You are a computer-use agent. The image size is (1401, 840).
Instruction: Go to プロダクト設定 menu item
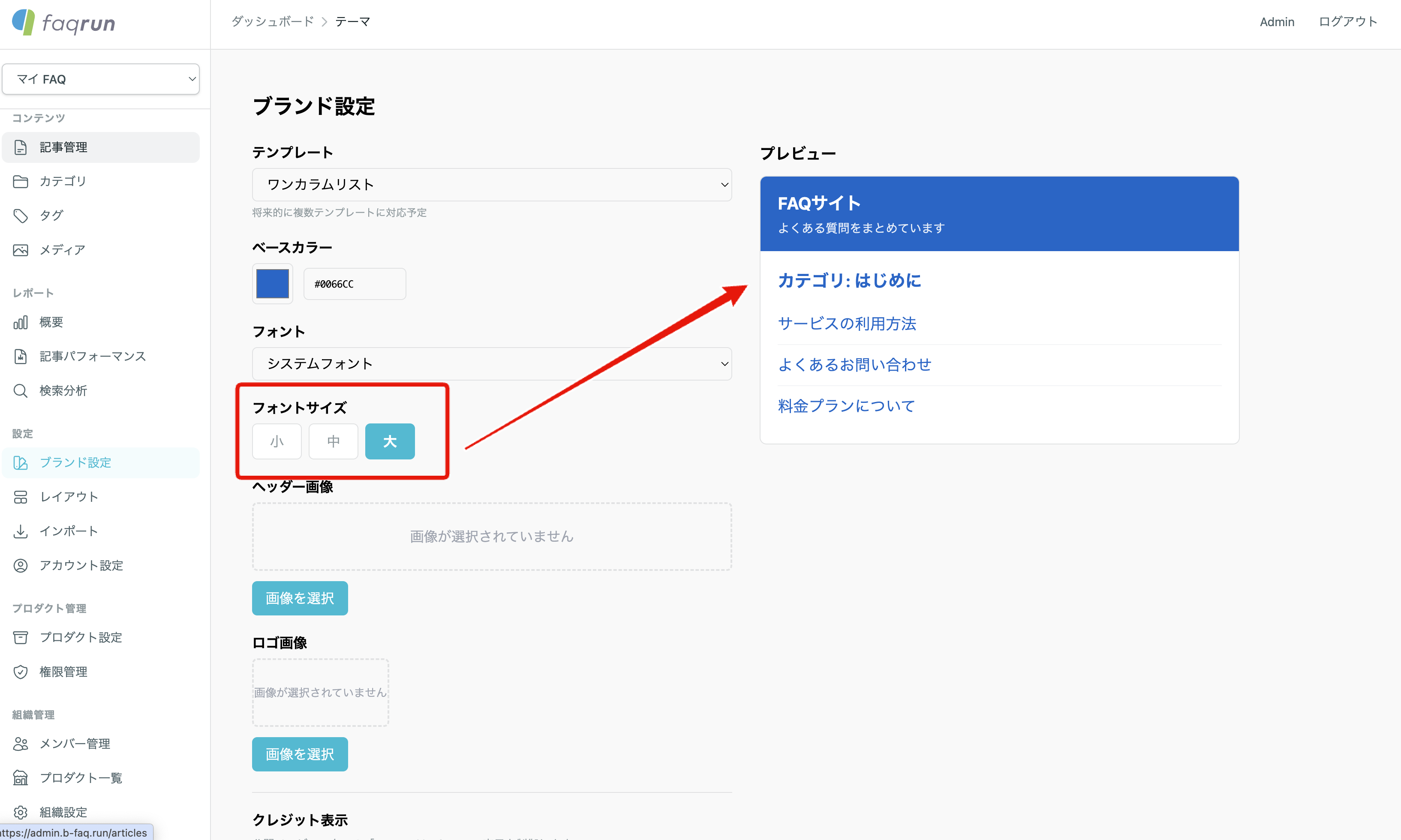[x=101, y=638]
